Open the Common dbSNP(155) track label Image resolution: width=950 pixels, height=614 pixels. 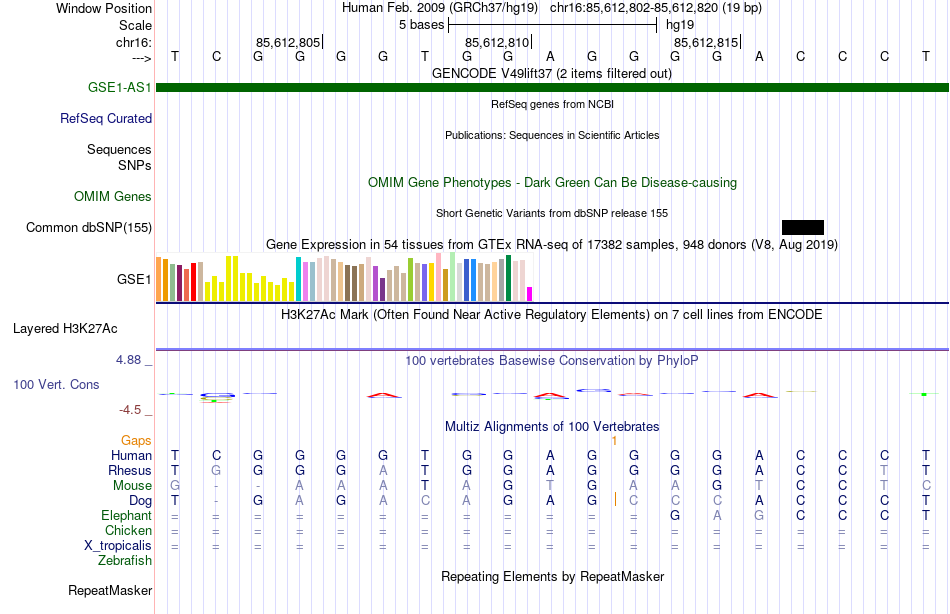click(89, 227)
